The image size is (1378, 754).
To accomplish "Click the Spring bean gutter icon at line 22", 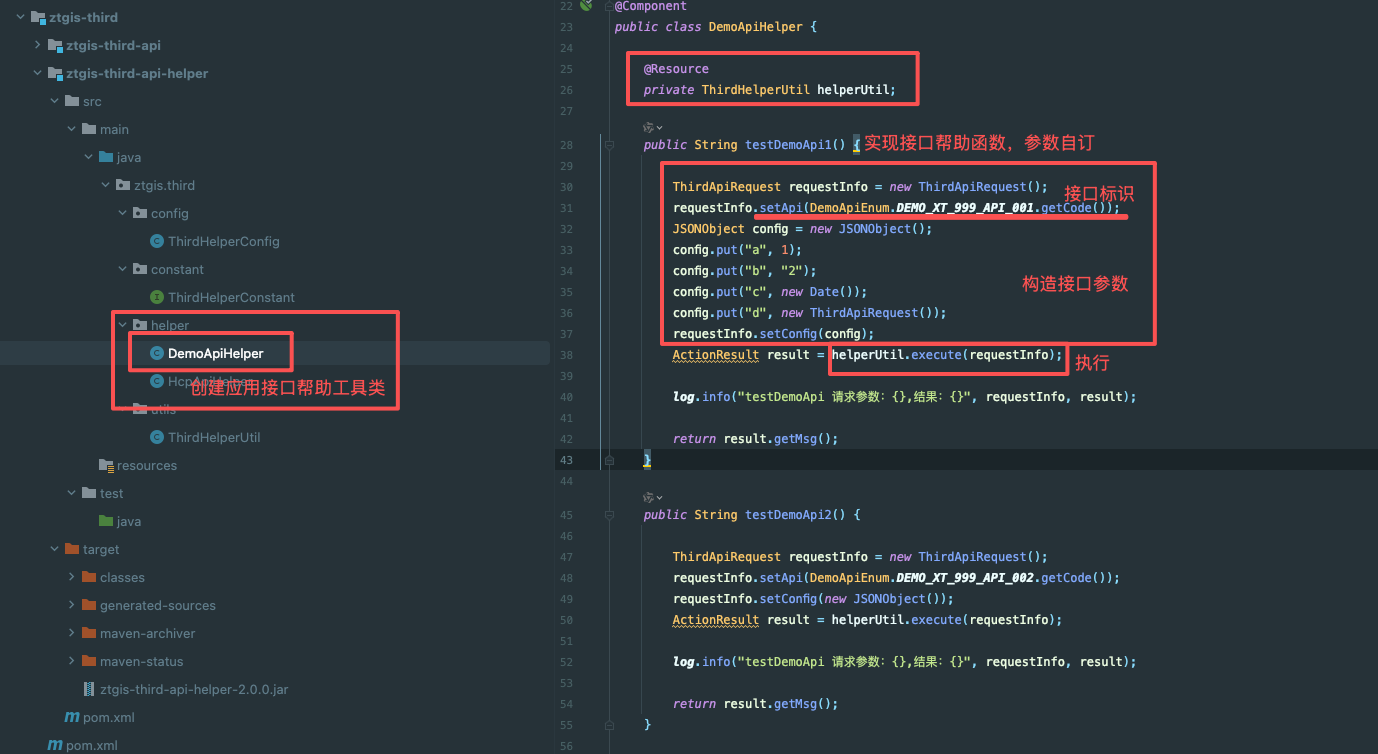I will click(x=586, y=5).
